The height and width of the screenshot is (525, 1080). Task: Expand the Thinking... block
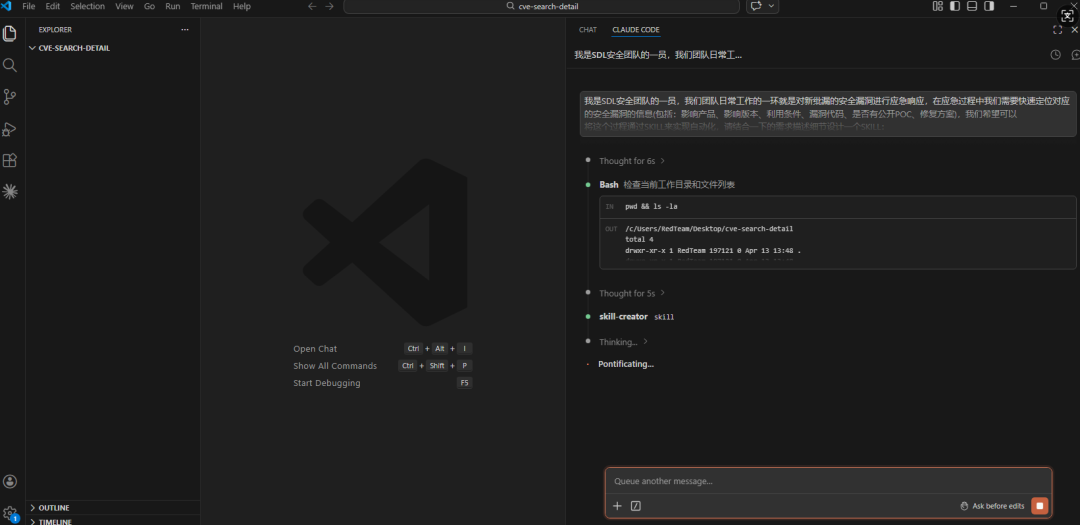pos(623,342)
